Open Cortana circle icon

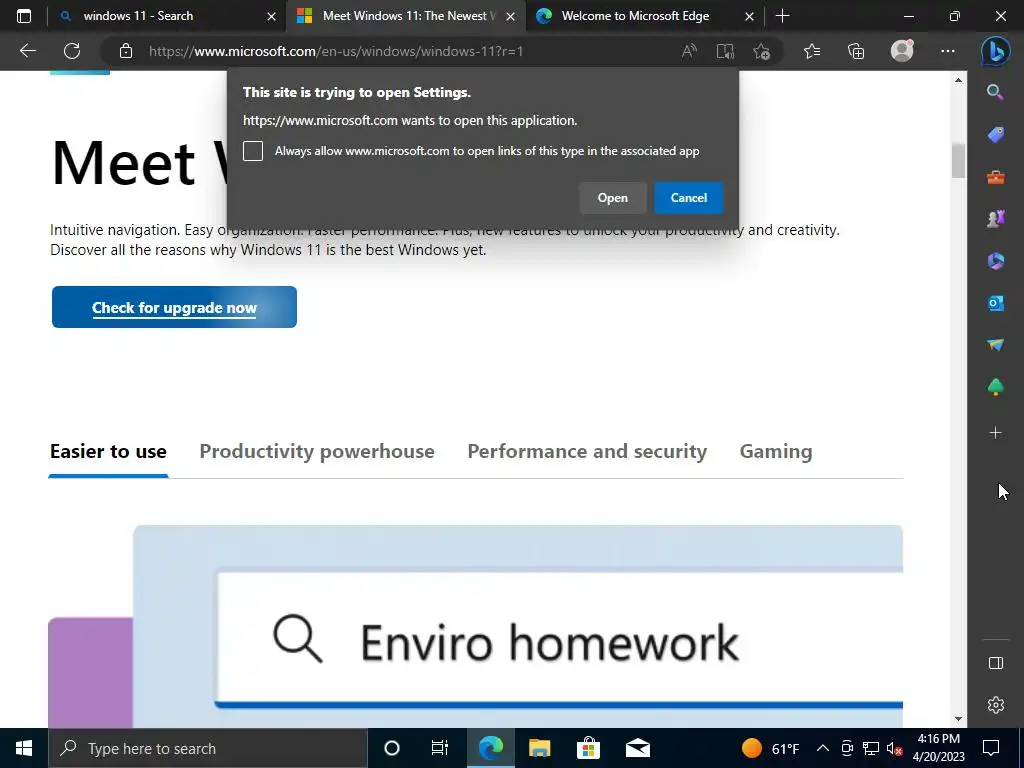click(x=392, y=748)
